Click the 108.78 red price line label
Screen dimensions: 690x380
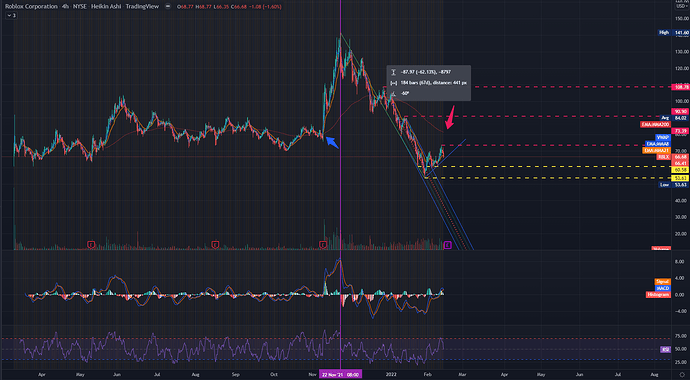point(680,87)
